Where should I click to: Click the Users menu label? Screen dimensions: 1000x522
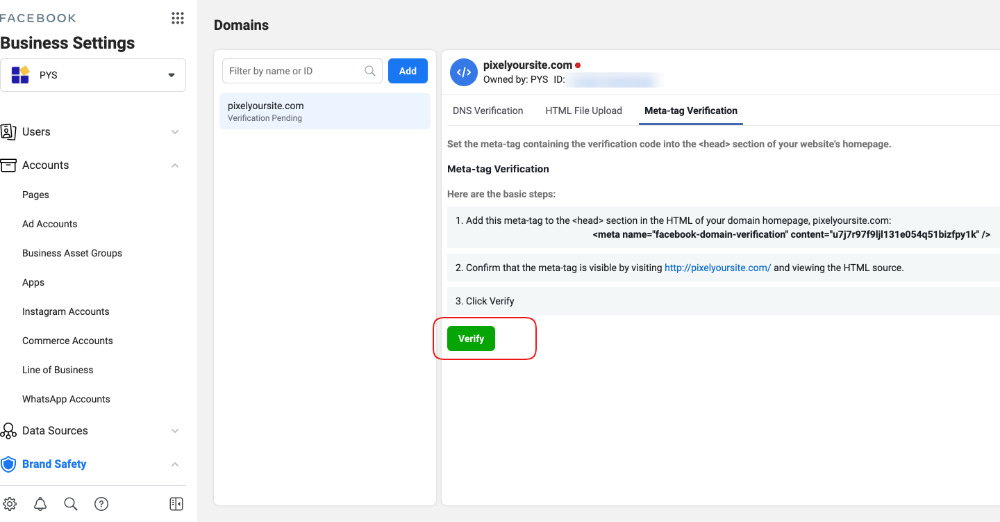tap(36, 131)
